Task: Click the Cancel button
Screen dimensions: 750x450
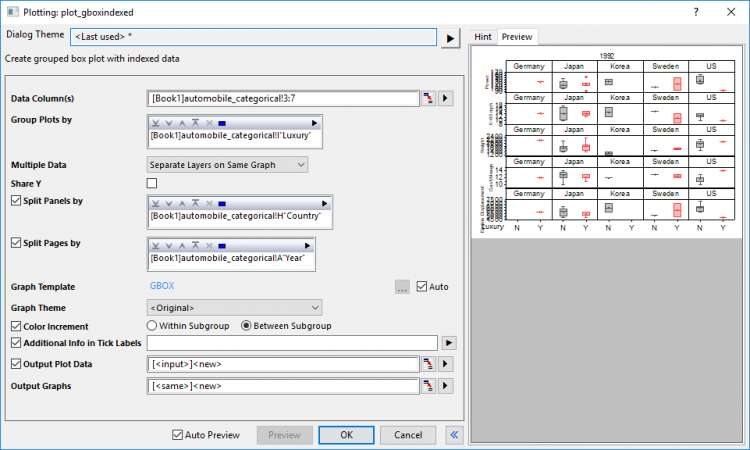Action: pos(408,435)
